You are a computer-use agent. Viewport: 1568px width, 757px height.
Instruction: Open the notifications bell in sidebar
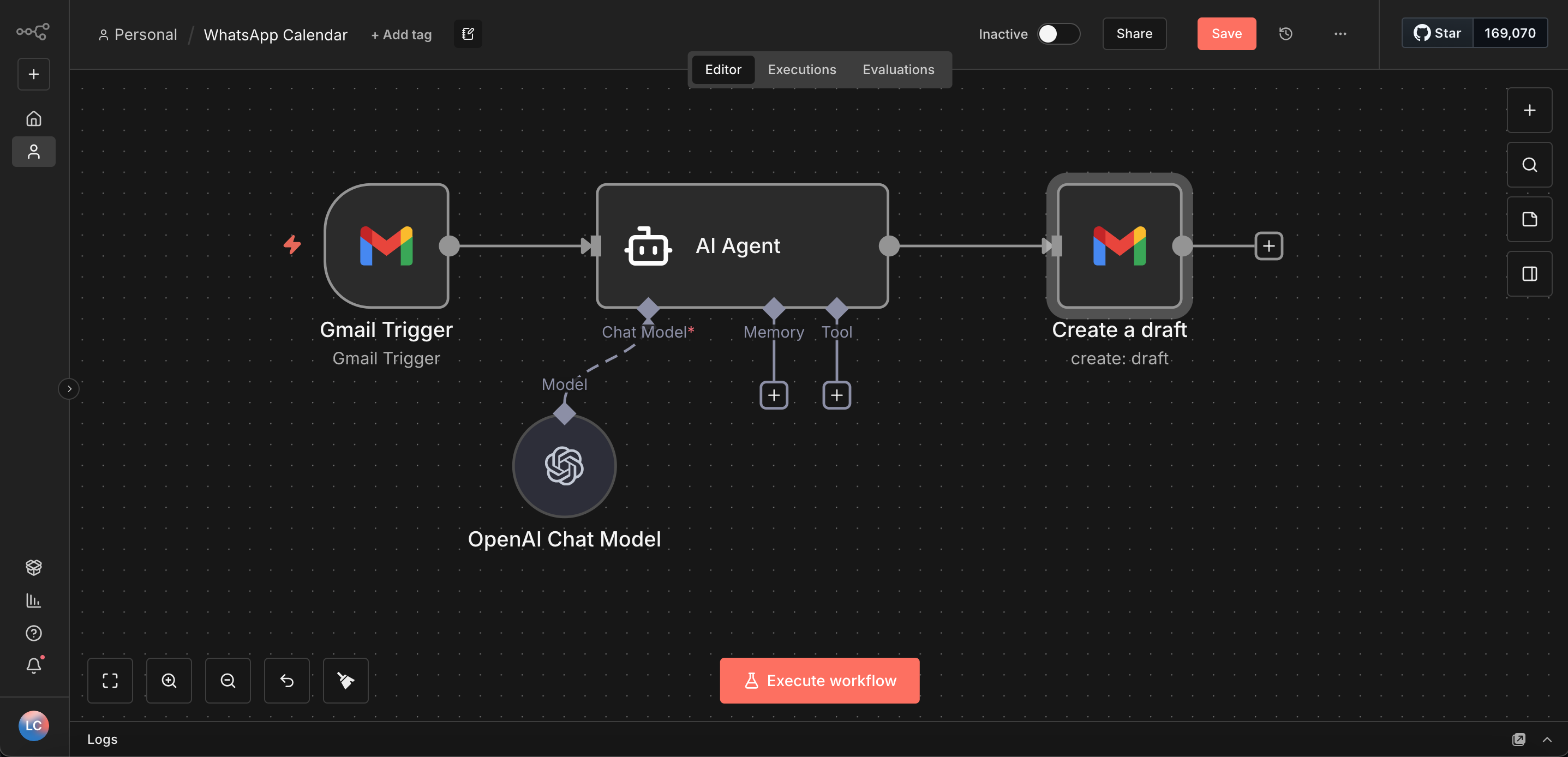point(33,666)
